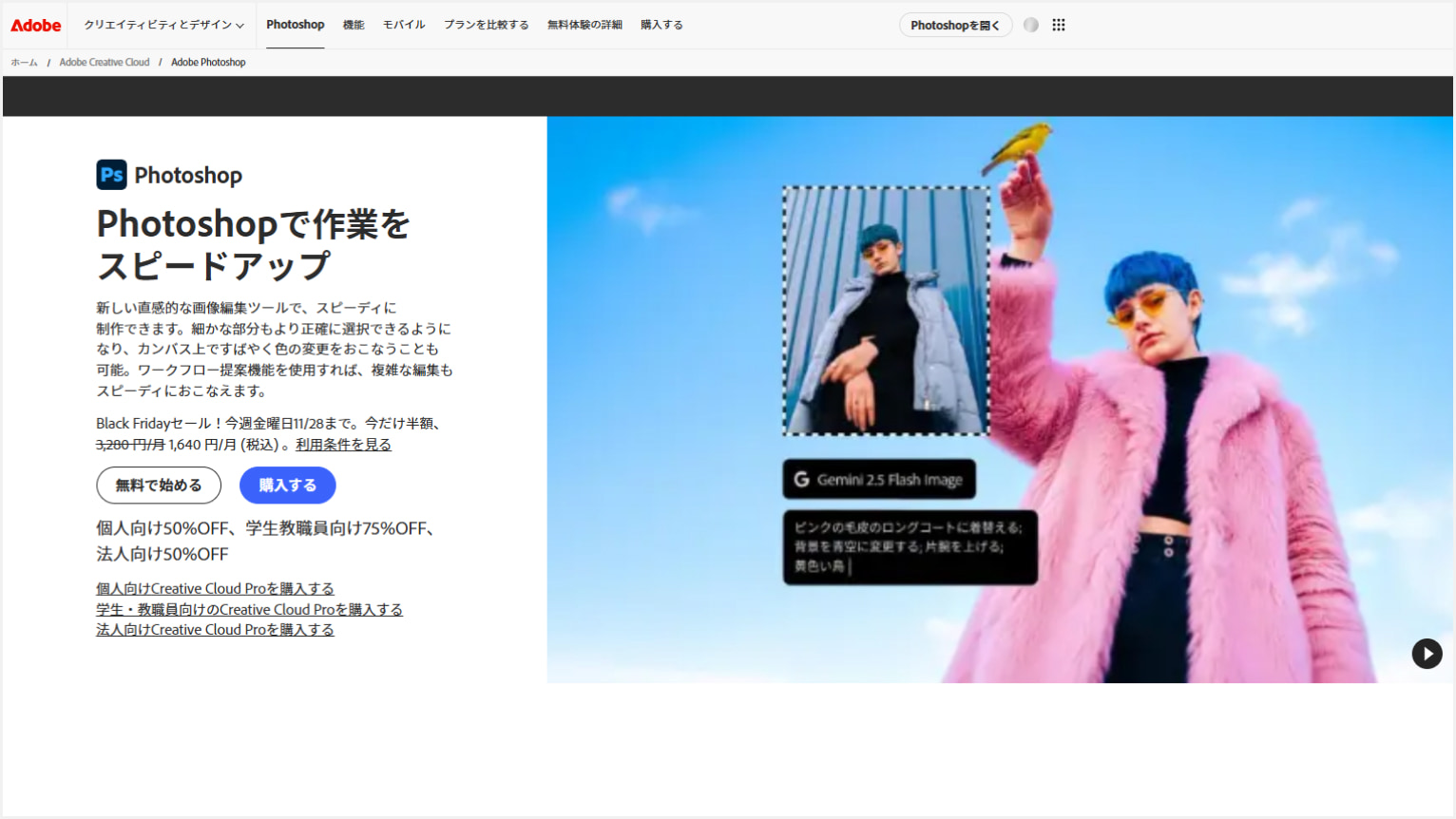Image resolution: width=1456 pixels, height=819 pixels.
Task: Open the 利用条件を見る link
Action: pos(342,444)
